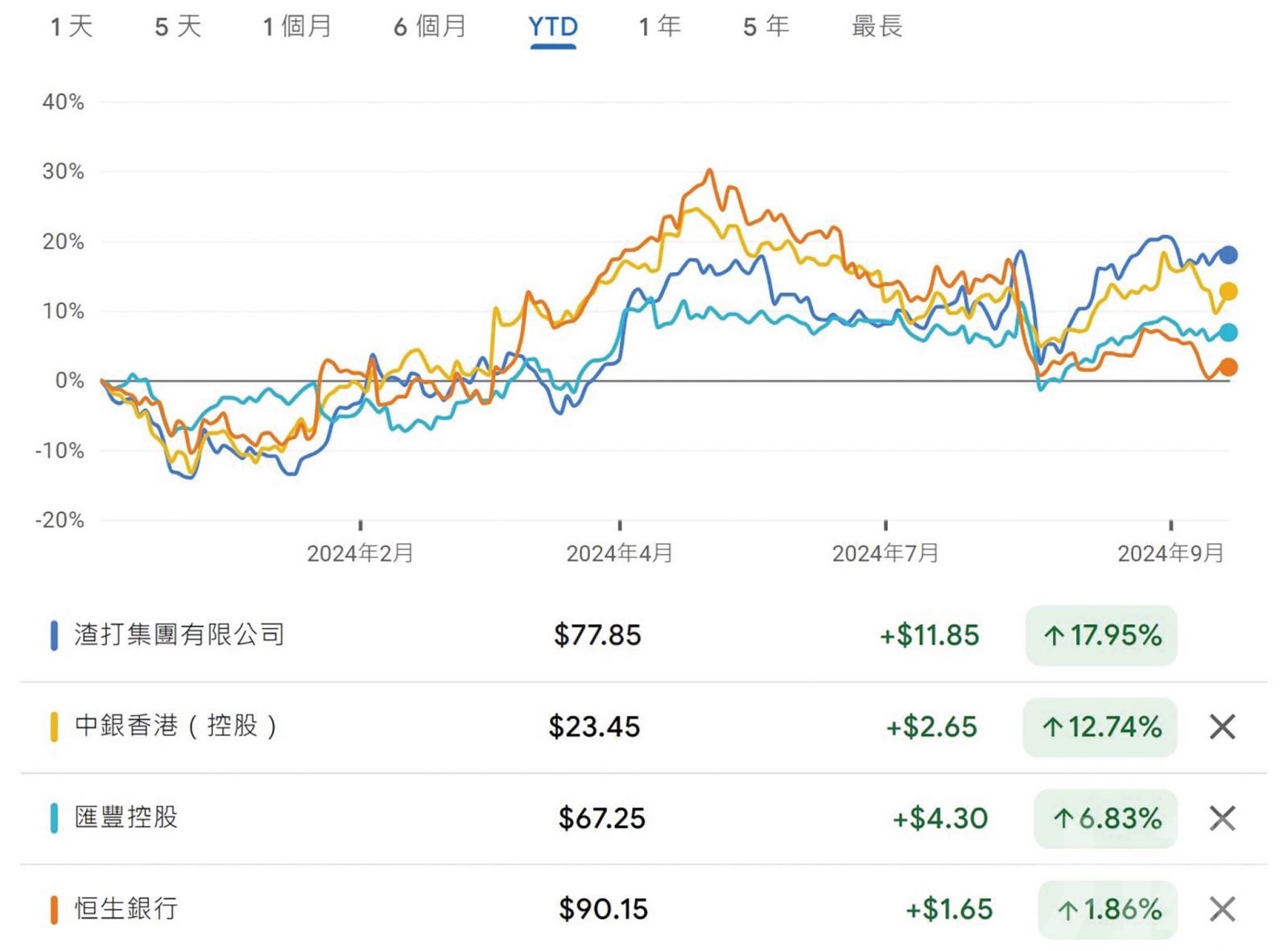Remove 恒生銀行 from the comparison
The image size is (1288, 951).
click(x=1222, y=910)
